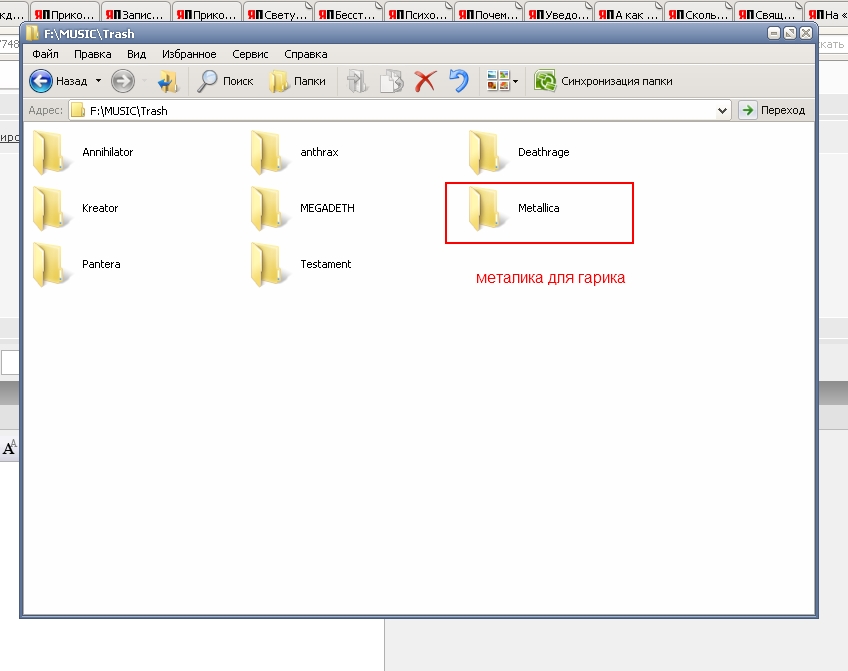The image size is (848, 671).
Task: Minimize the F:\MUSIC\Trash window
Action: pos(774,34)
